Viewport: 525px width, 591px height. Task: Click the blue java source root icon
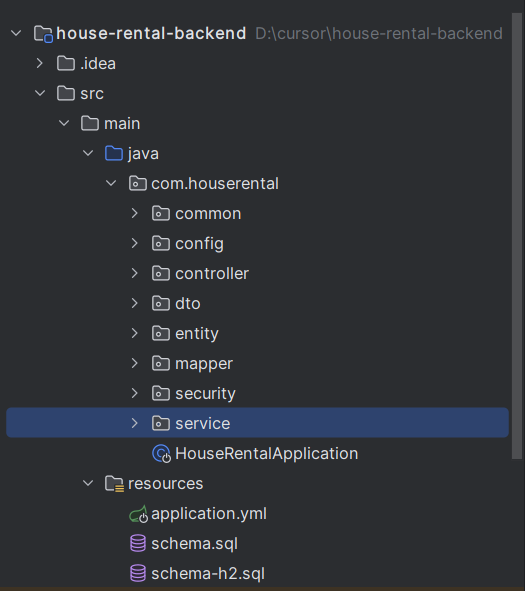pos(114,153)
